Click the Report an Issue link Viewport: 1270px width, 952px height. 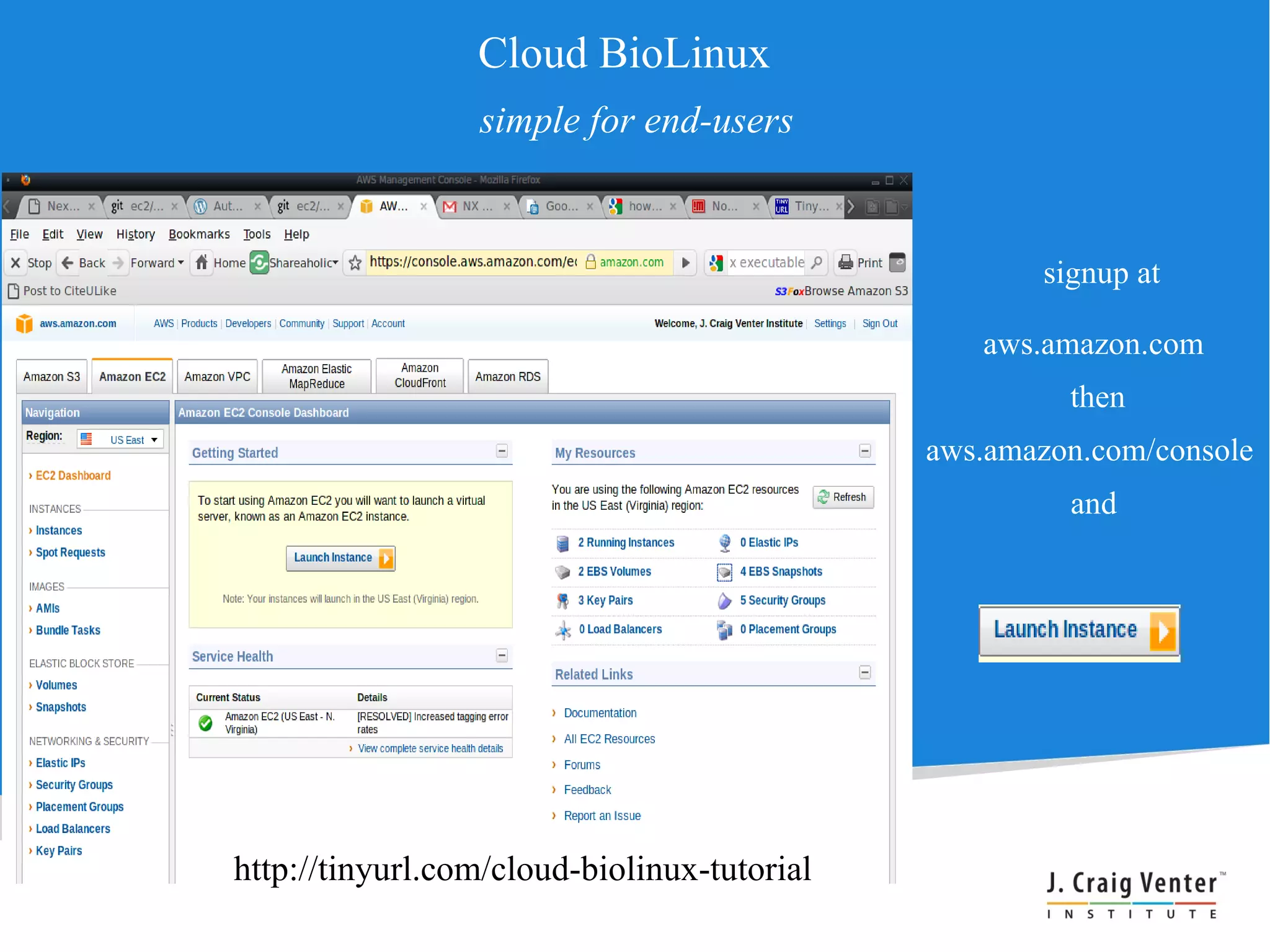602,816
